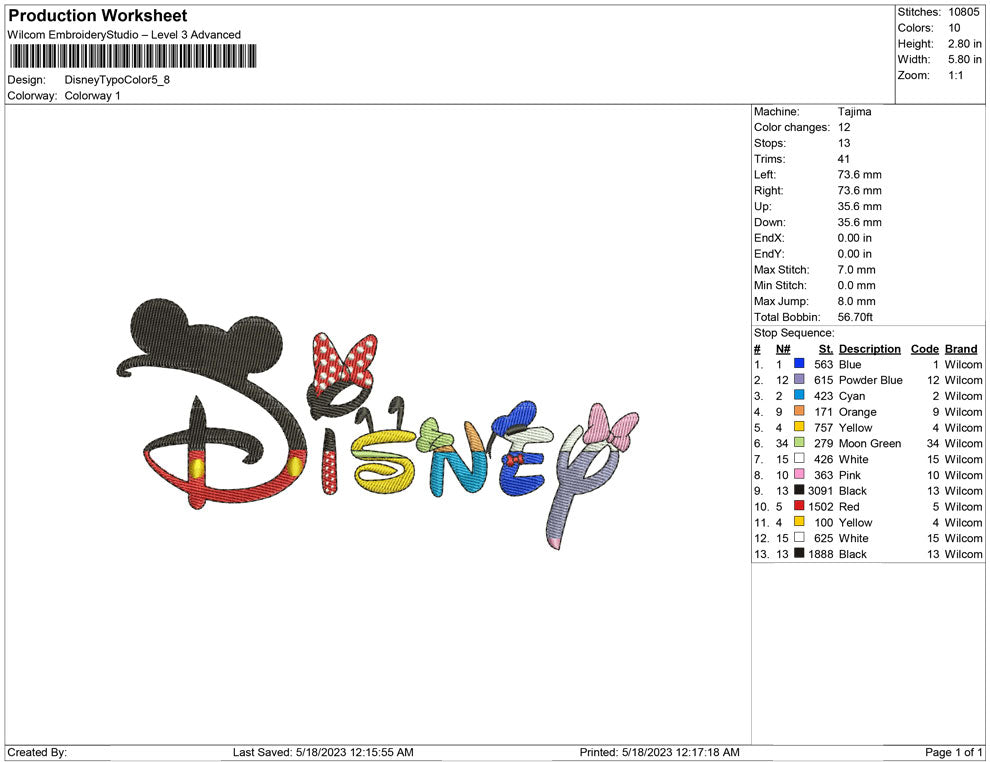This screenshot has width=990, height=762.
Task: Click the white swatch for 625 White
Action: tap(799, 537)
